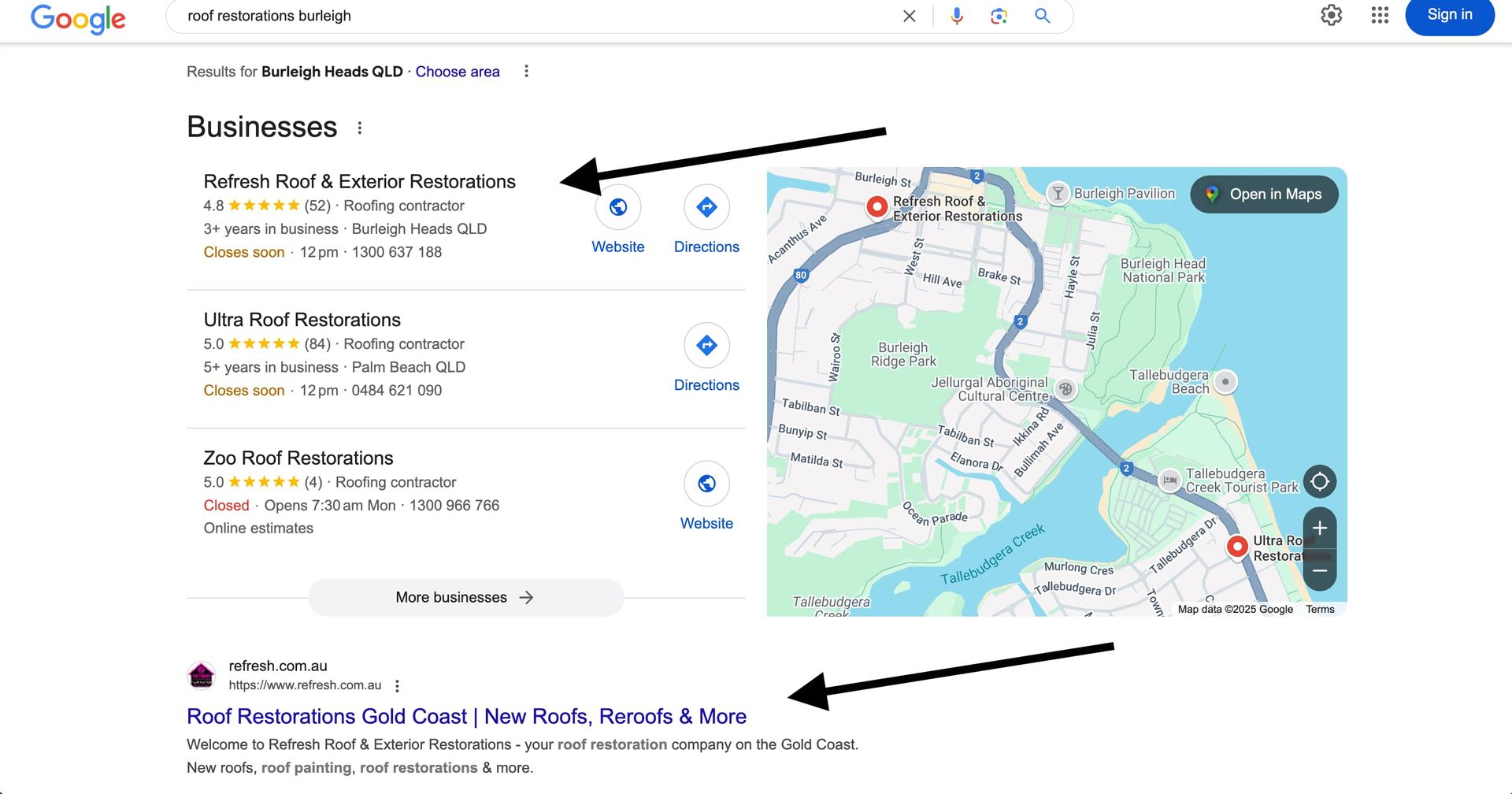Zoom in using the map plus control
This screenshot has width=1512, height=794.
click(1320, 529)
